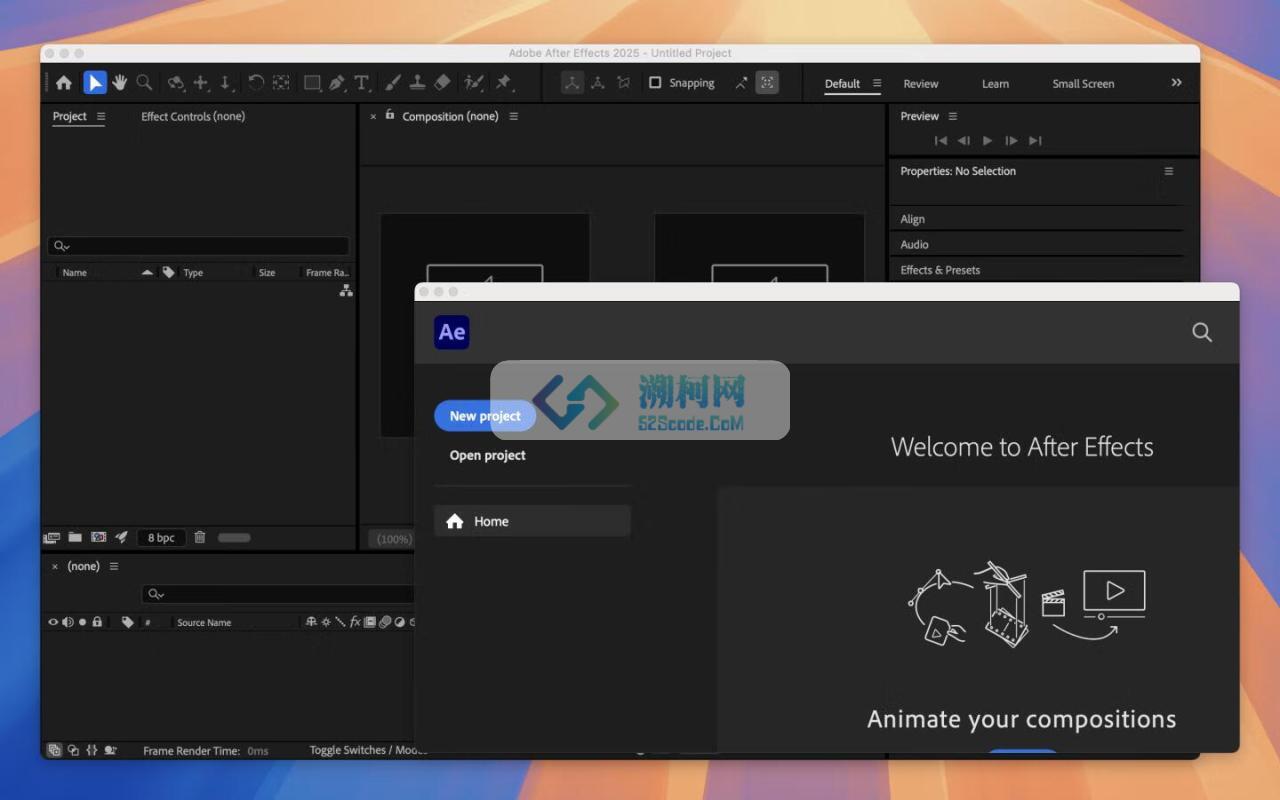Click Interpret Footage icon in Project panel
1280x800 pixels.
pyautogui.click(x=52, y=538)
